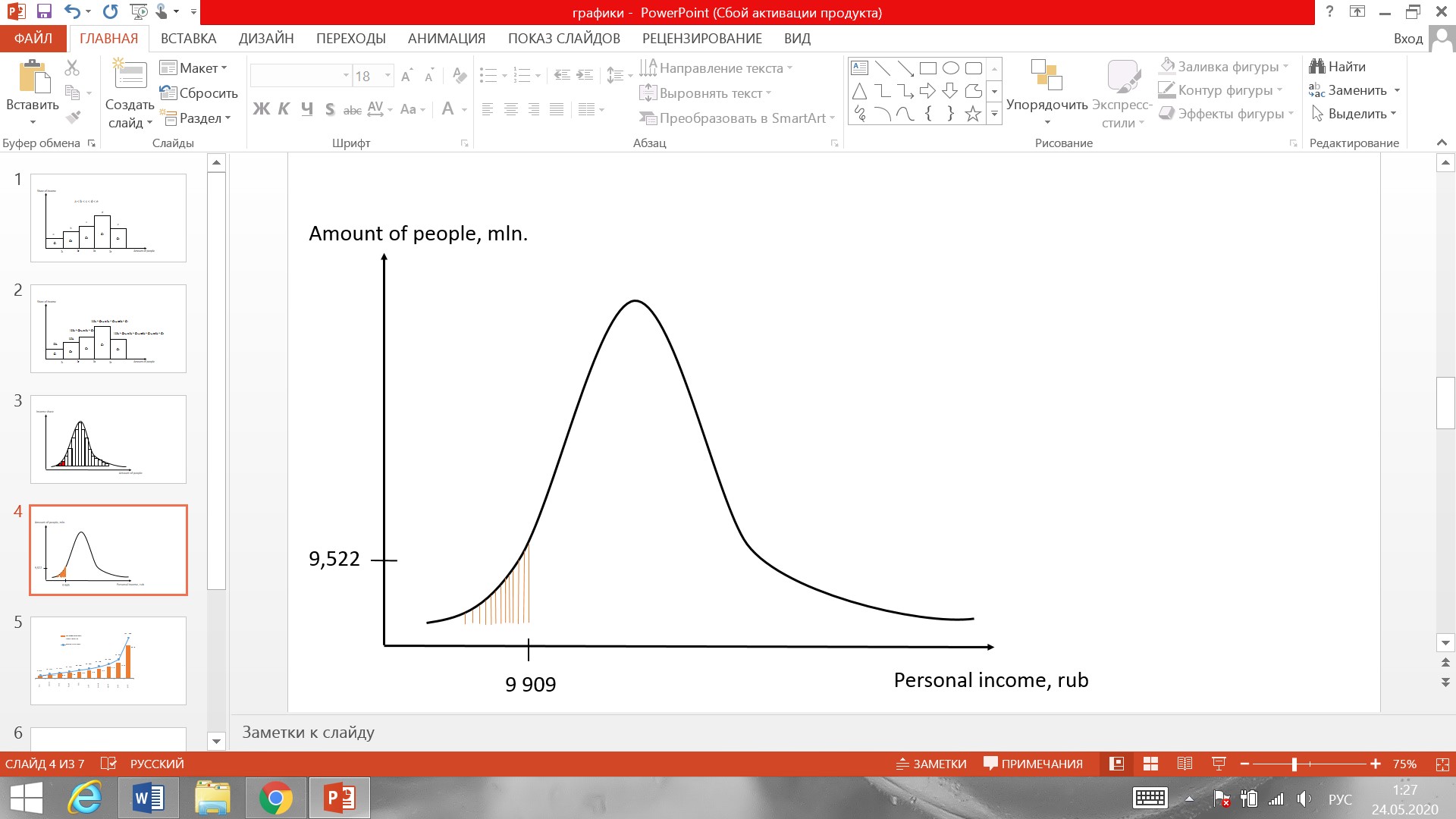Click the Cut scissors icon

(x=72, y=68)
